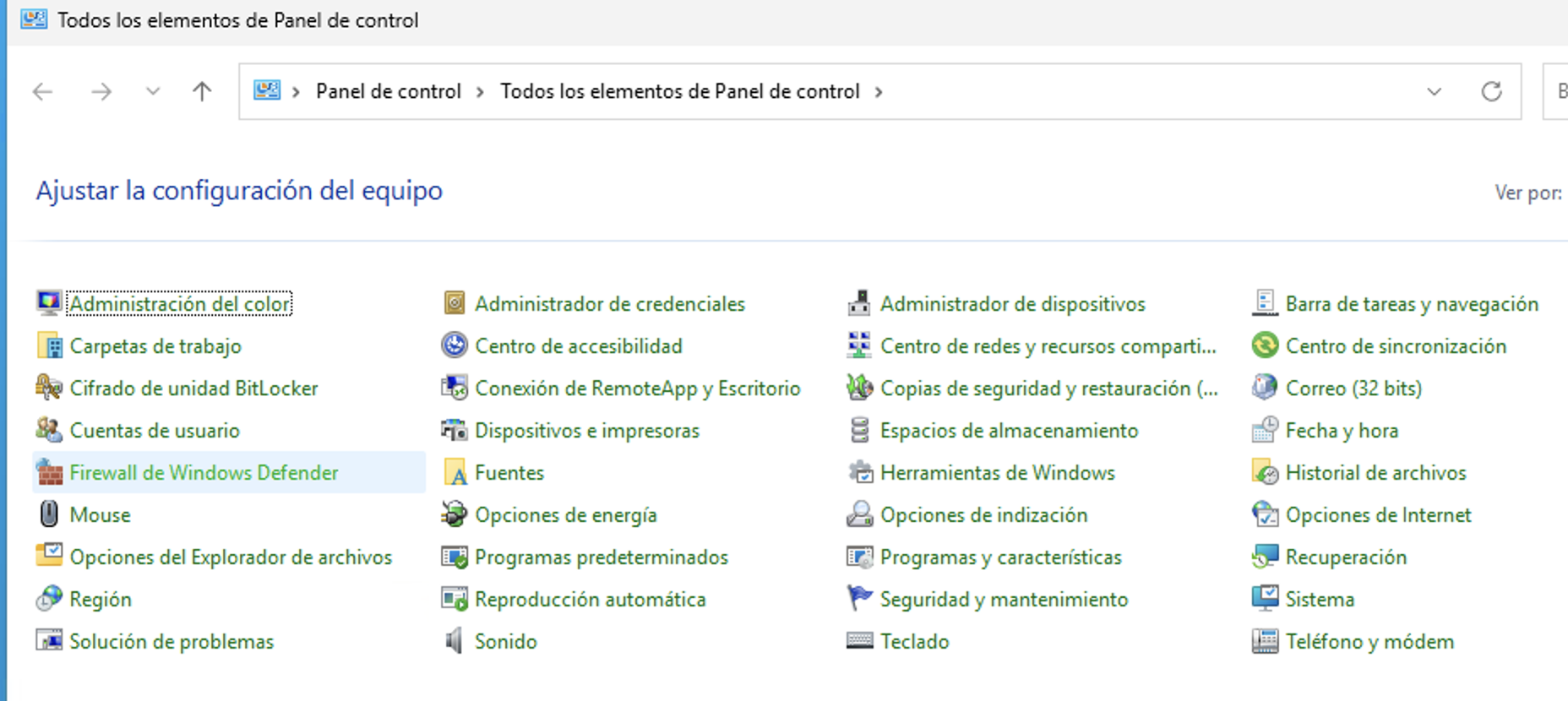Expand the address bar history dropdown

[x=1434, y=91]
